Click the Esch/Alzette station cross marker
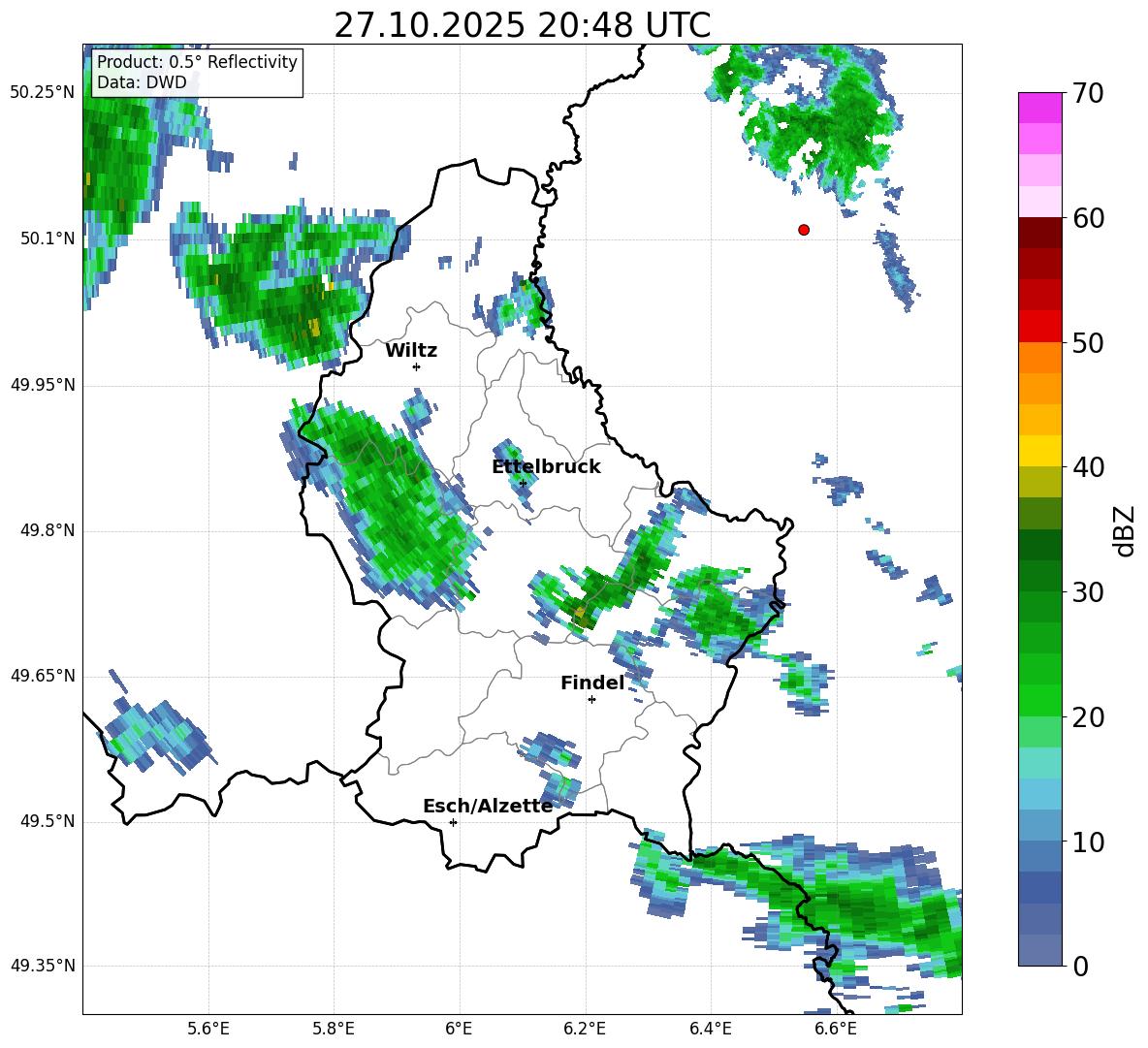This screenshot has height=1048, width=1148. click(453, 822)
